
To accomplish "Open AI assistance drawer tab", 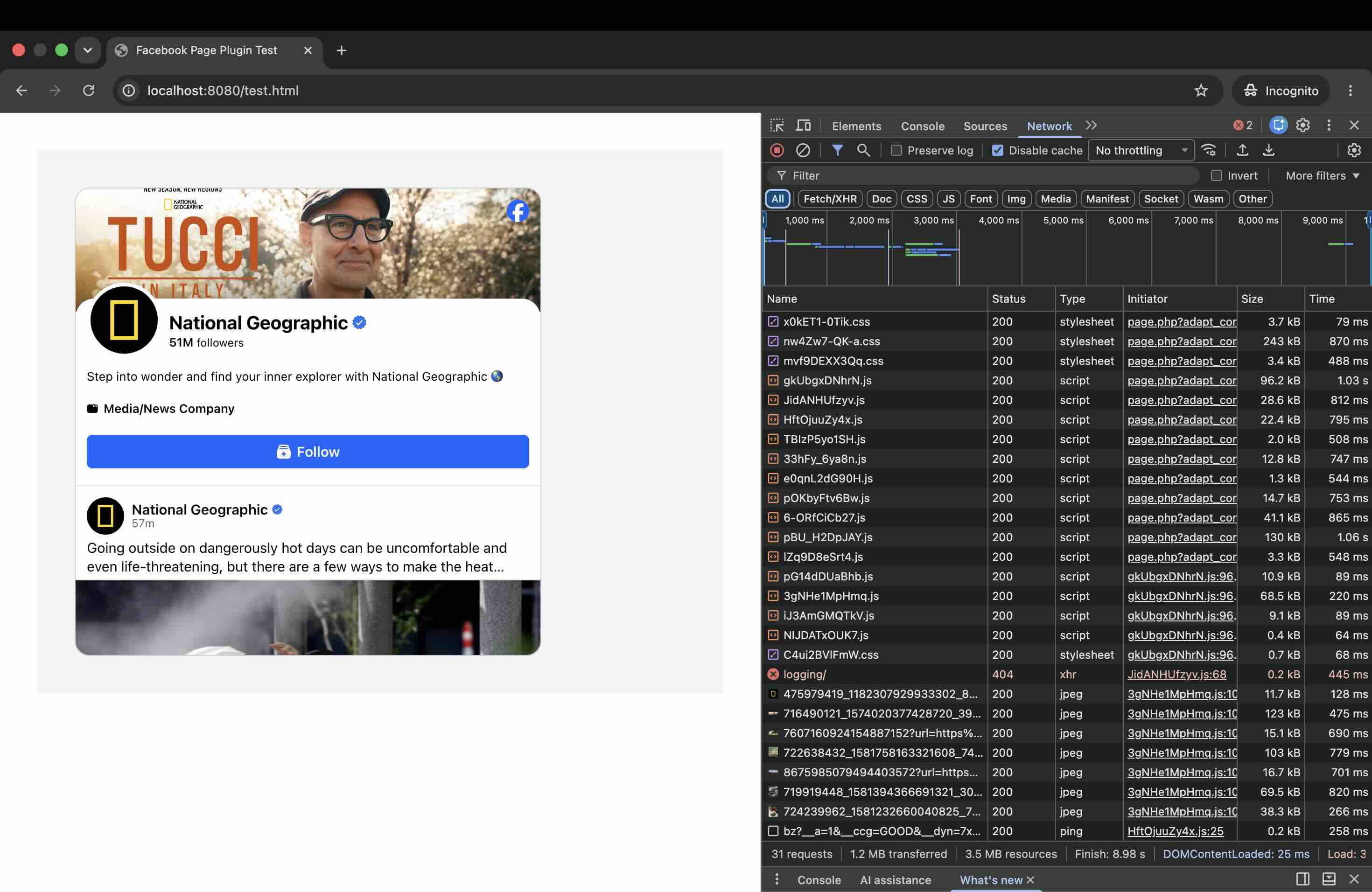I will point(895,880).
